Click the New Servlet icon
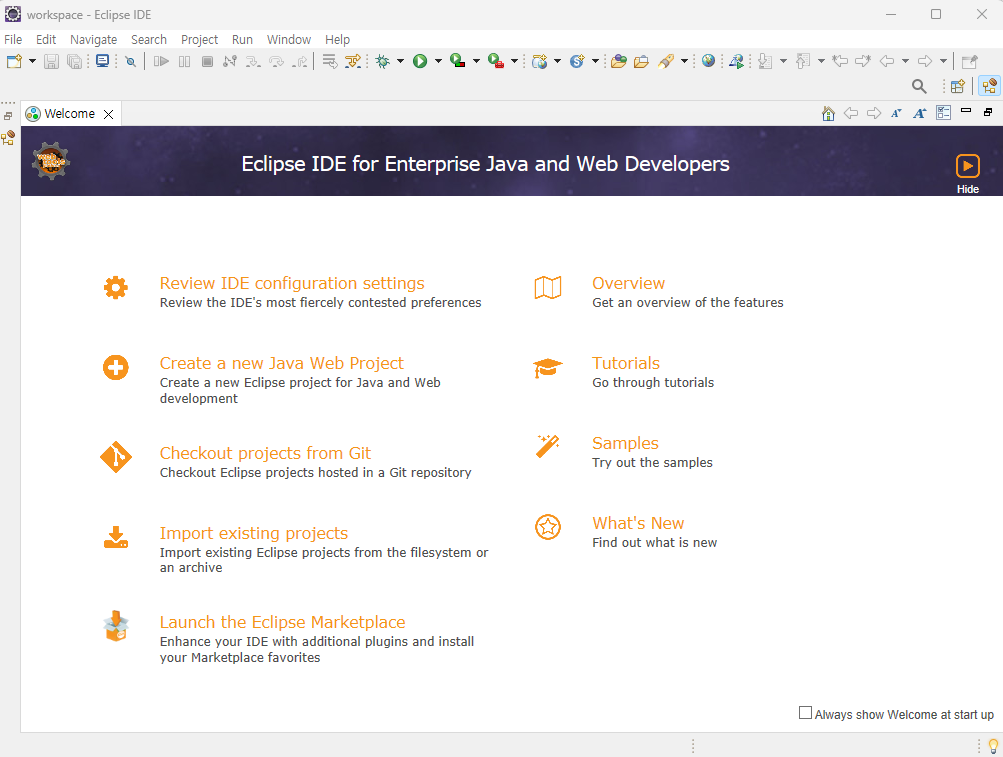This screenshot has height=757, width=1003. point(577,61)
